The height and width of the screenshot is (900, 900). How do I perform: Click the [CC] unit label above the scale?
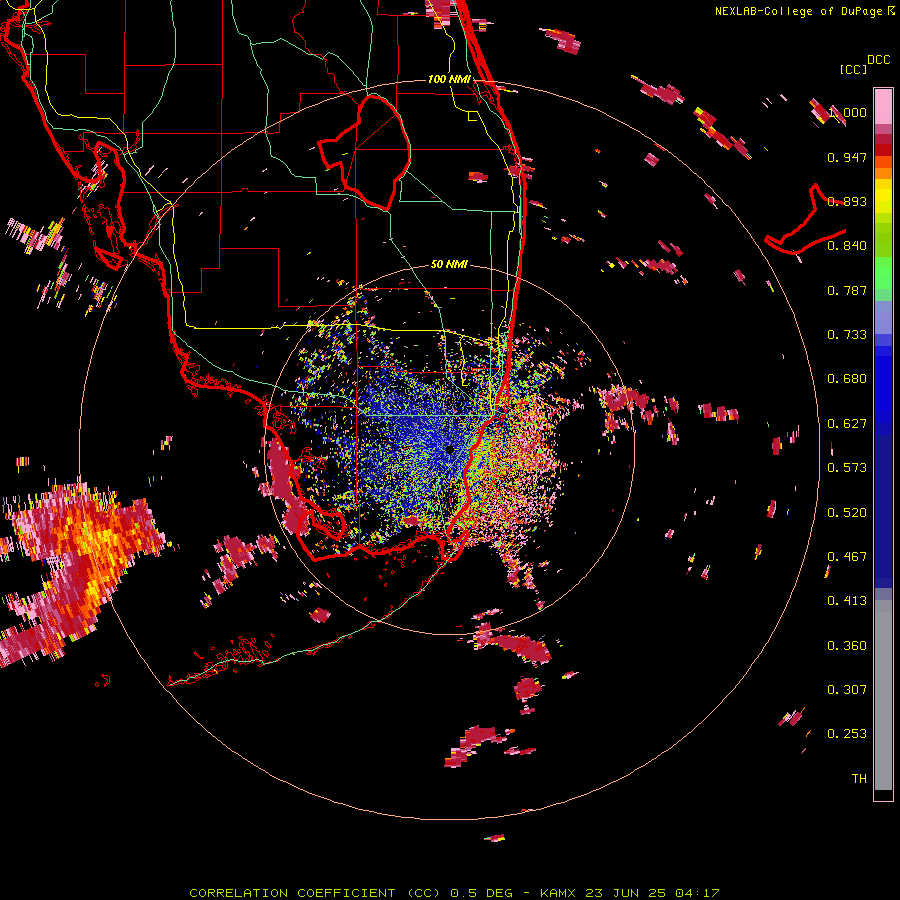853,69
